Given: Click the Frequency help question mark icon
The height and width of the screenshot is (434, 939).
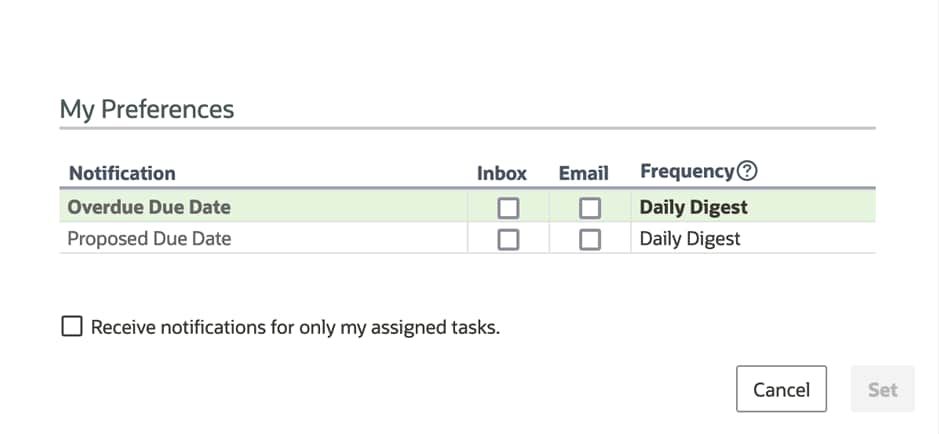Looking at the screenshot, I should 747,171.
